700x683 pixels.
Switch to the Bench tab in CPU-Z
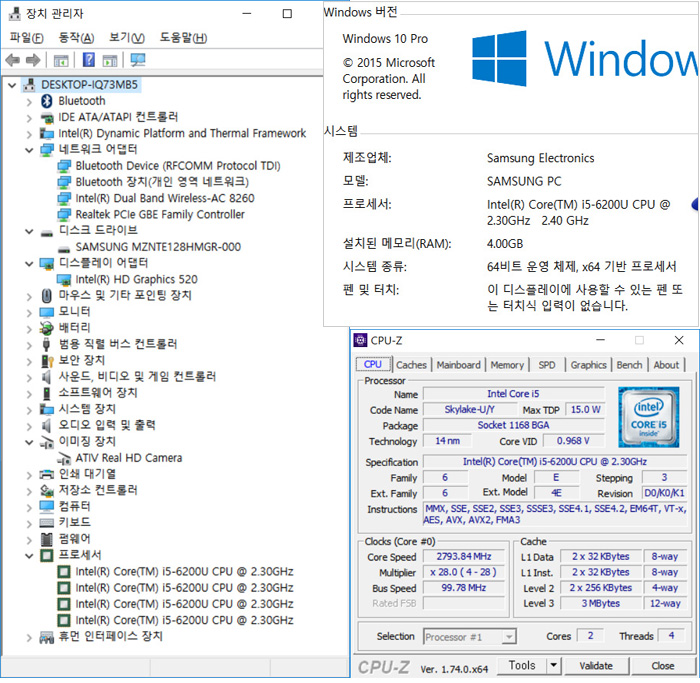(629, 365)
